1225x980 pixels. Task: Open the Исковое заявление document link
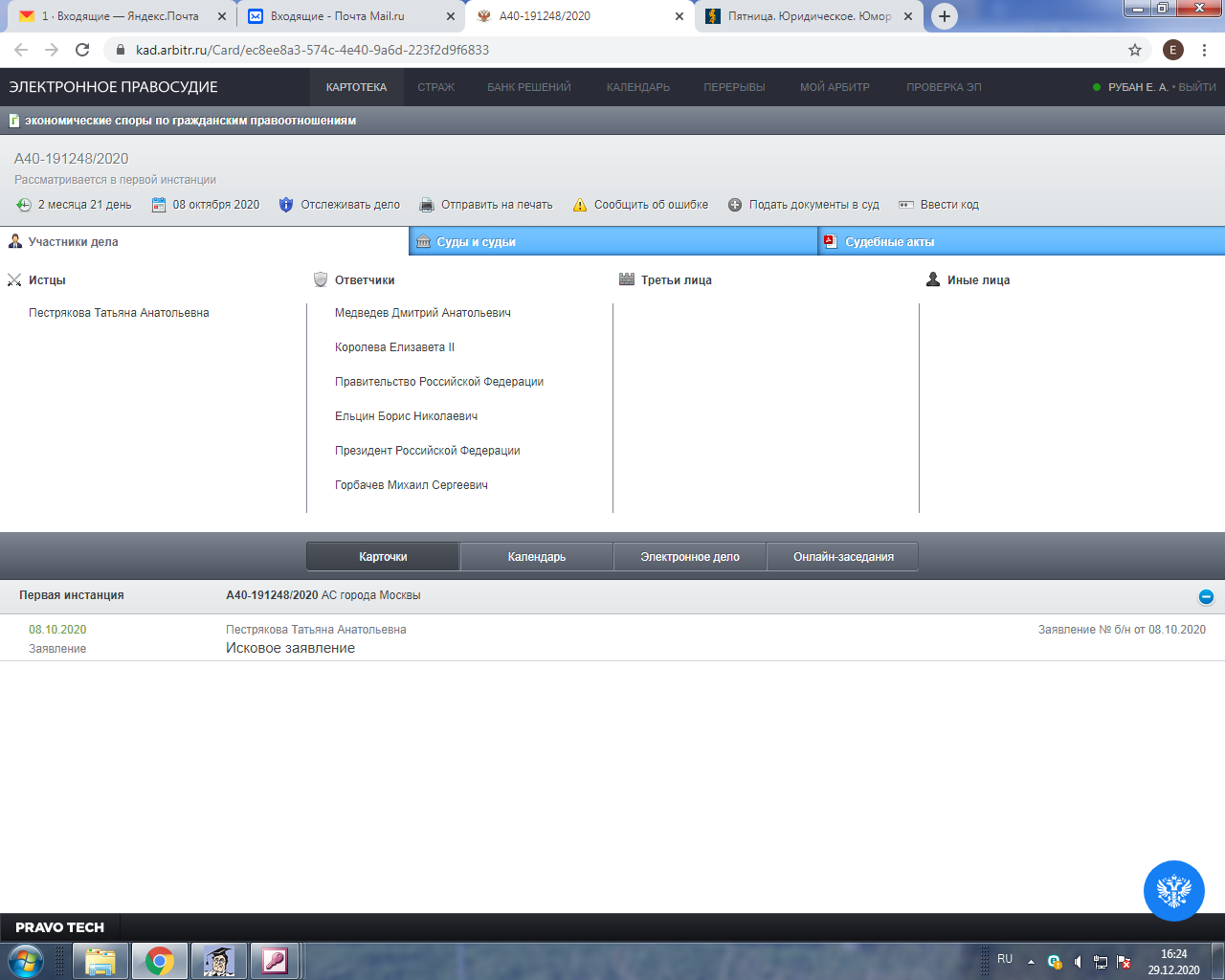point(290,648)
